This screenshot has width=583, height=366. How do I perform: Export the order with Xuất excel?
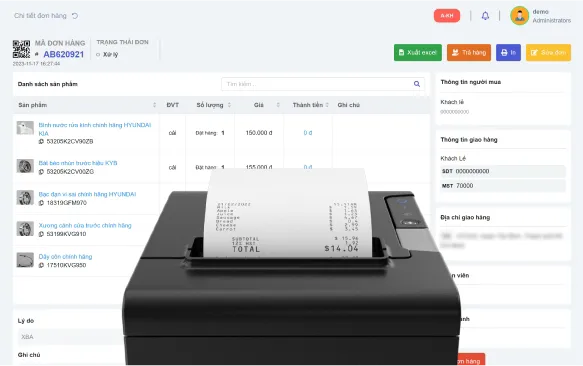coord(418,52)
